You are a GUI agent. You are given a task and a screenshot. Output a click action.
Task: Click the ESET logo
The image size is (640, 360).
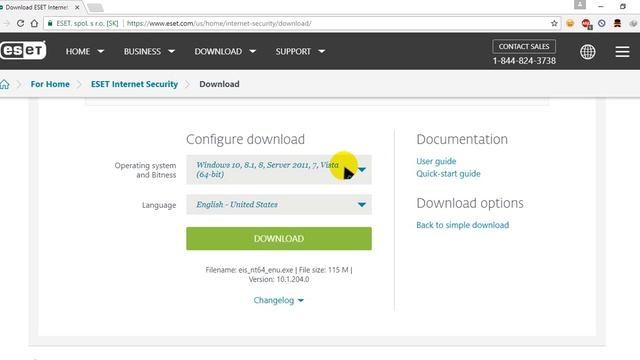pyautogui.click(x=23, y=51)
